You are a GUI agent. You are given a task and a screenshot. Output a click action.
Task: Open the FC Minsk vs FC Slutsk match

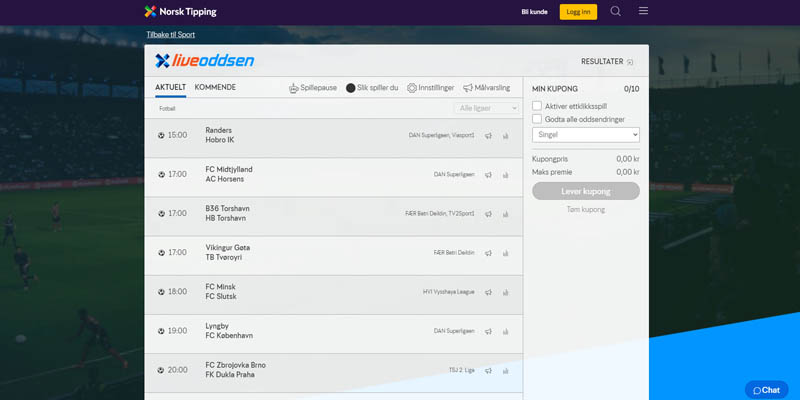334,295
